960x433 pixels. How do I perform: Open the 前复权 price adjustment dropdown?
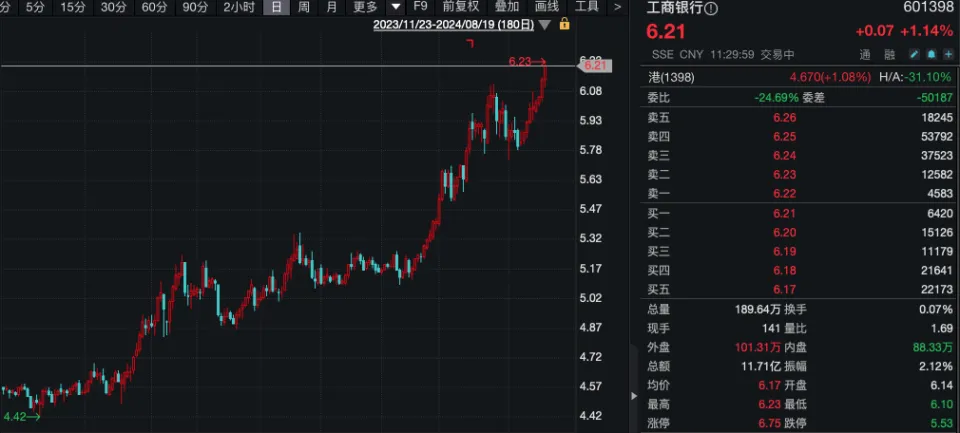(x=462, y=7)
